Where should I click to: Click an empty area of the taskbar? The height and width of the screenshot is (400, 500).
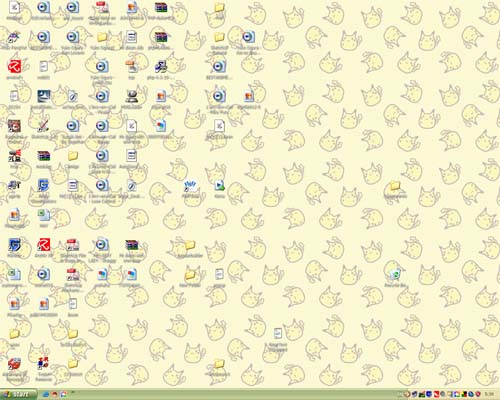[233, 394]
